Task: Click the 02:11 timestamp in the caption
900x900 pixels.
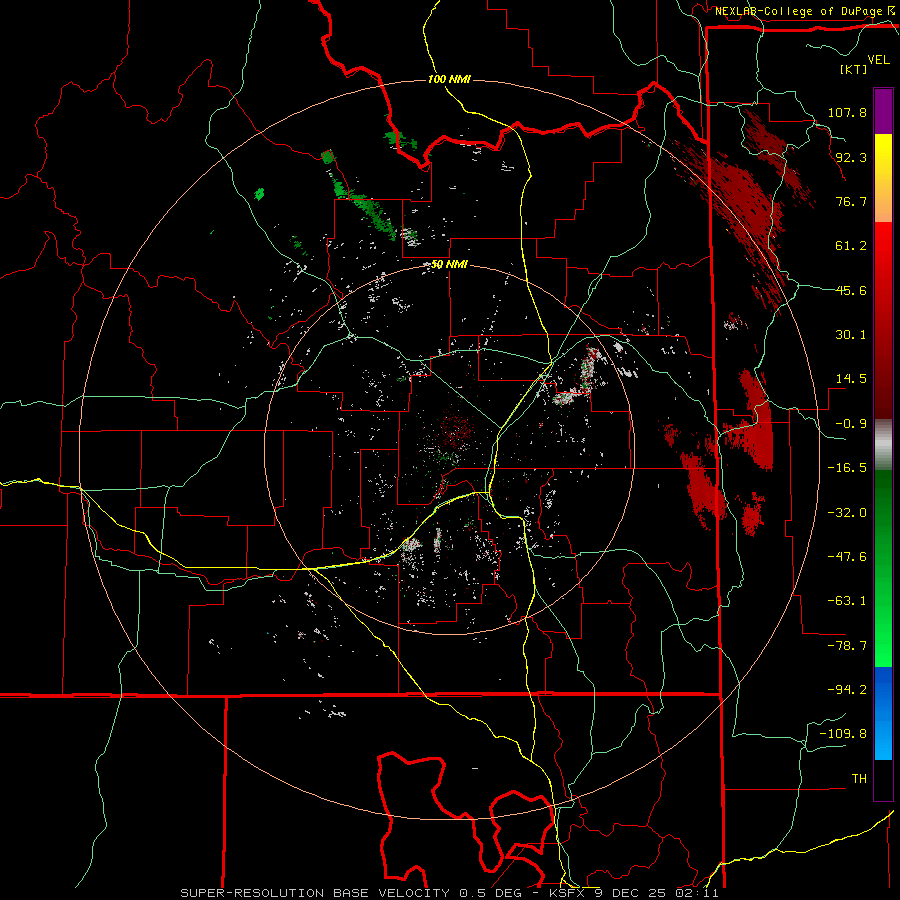Action: (x=697, y=893)
